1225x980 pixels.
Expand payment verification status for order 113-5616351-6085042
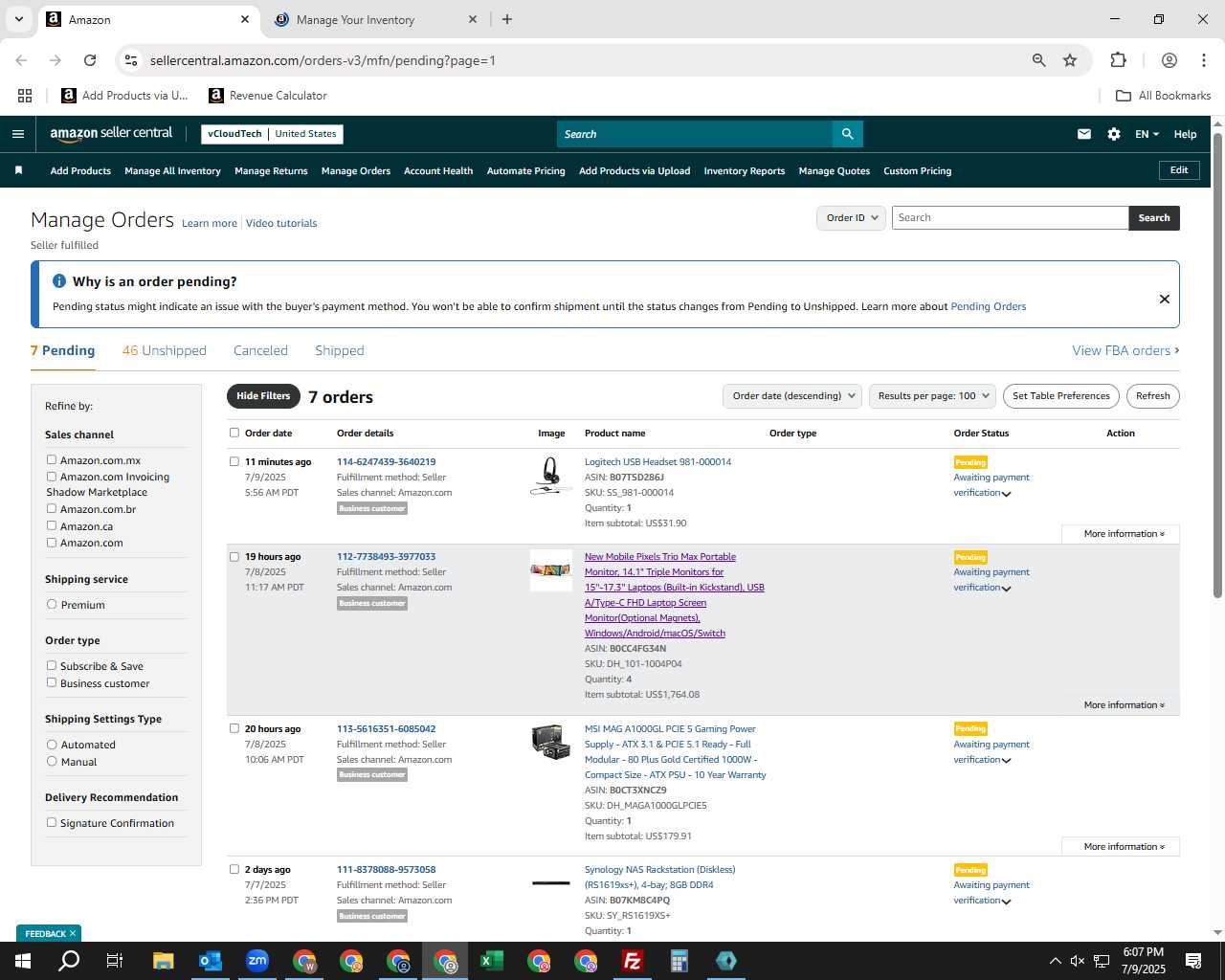pyautogui.click(x=1006, y=761)
